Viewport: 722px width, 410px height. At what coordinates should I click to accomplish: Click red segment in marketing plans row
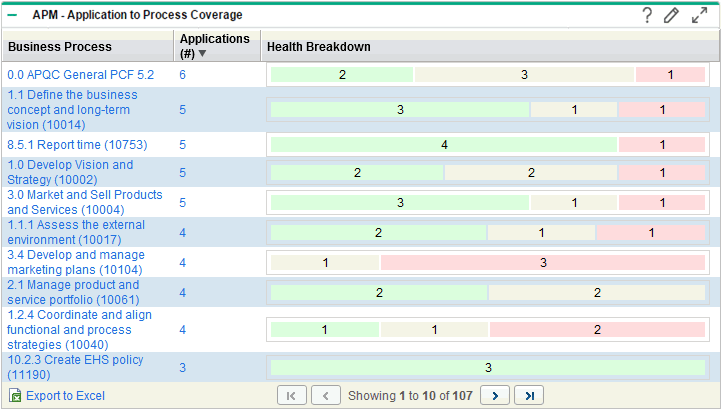pyautogui.click(x=543, y=263)
